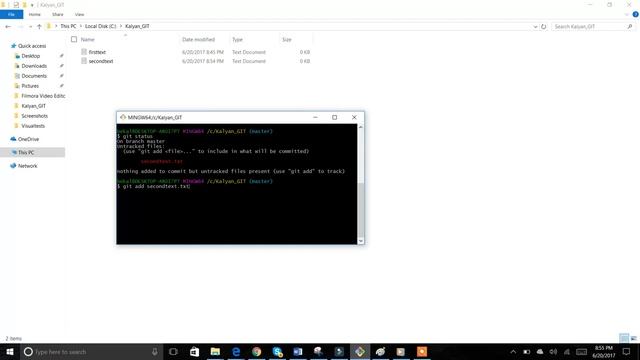Click the firsttext document icon
640x360 pixels.
(84, 52)
